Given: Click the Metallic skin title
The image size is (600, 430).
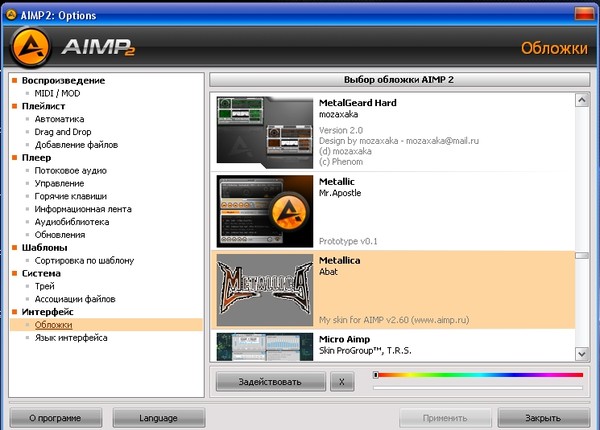Looking at the screenshot, I should tap(337, 182).
